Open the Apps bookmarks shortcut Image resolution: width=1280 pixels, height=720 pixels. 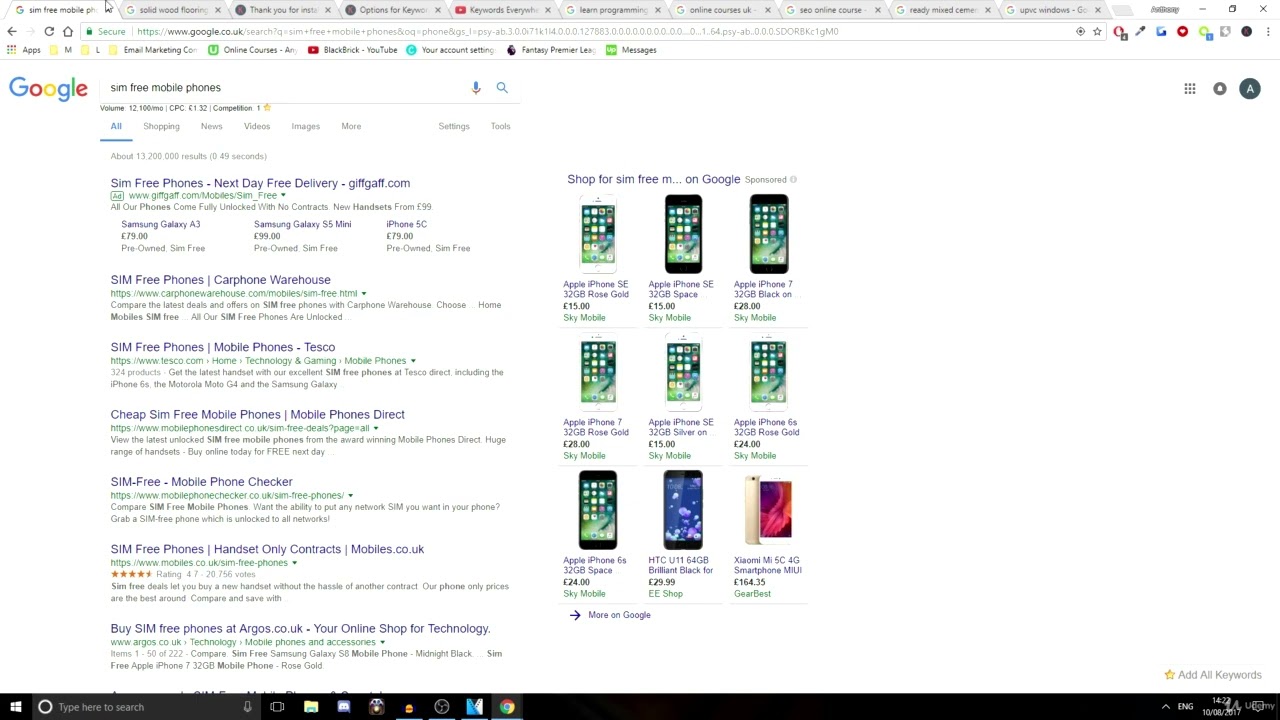[24, 50]
